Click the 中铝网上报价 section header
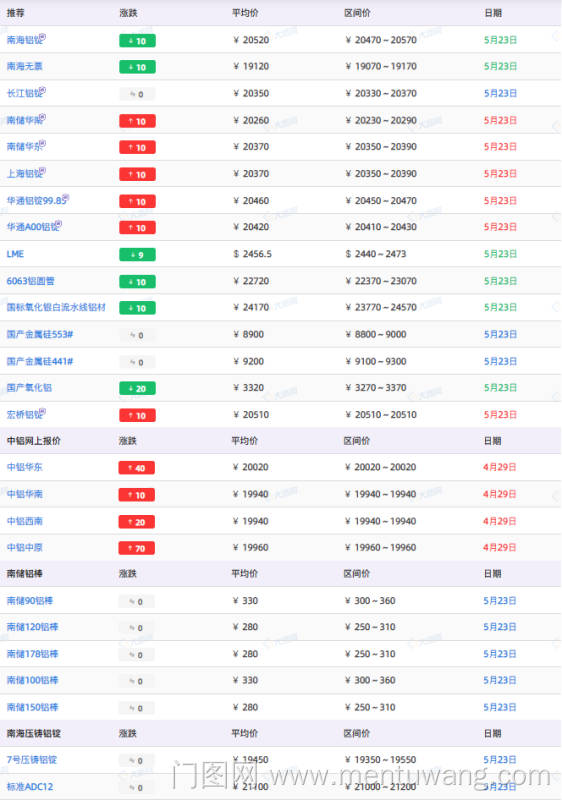Screen dimensions: 562x800 point(34,441)
